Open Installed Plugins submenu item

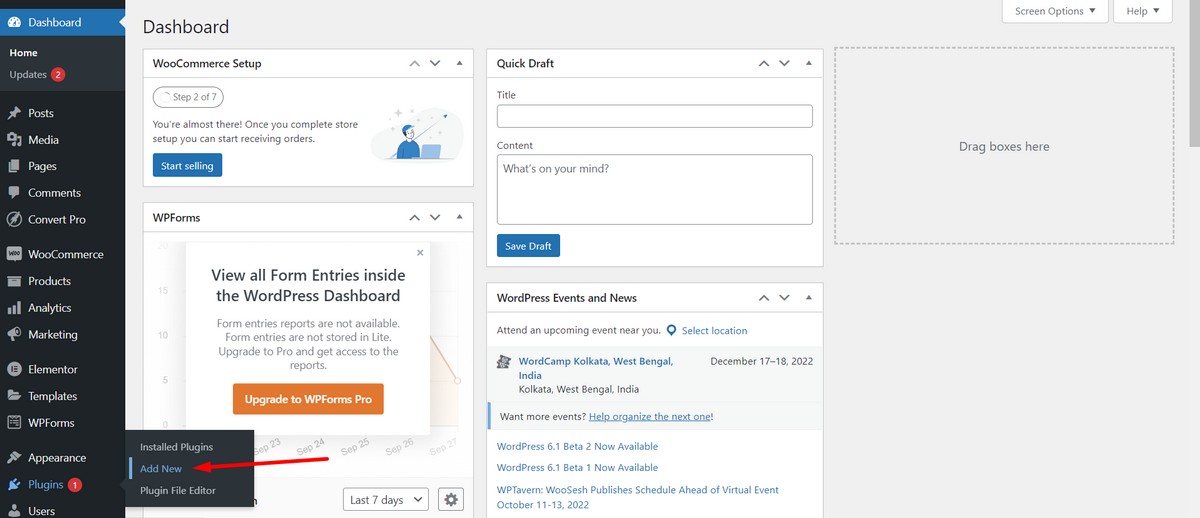point(176,447)
